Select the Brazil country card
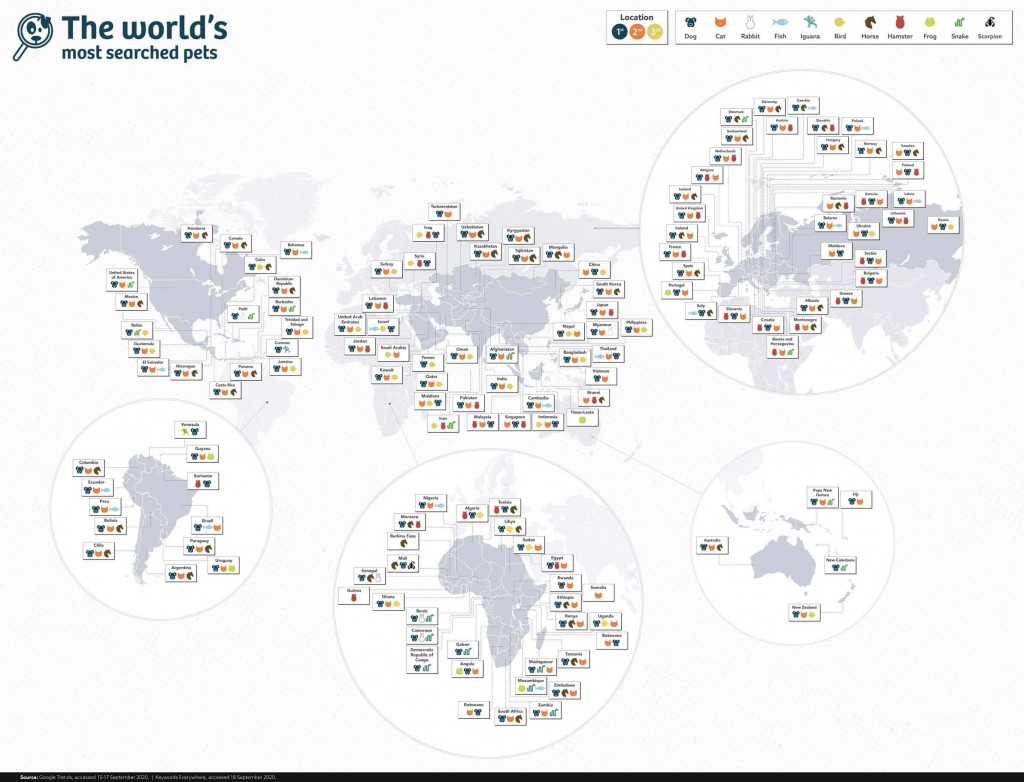1024x782 pixels. tap(207, 525)
